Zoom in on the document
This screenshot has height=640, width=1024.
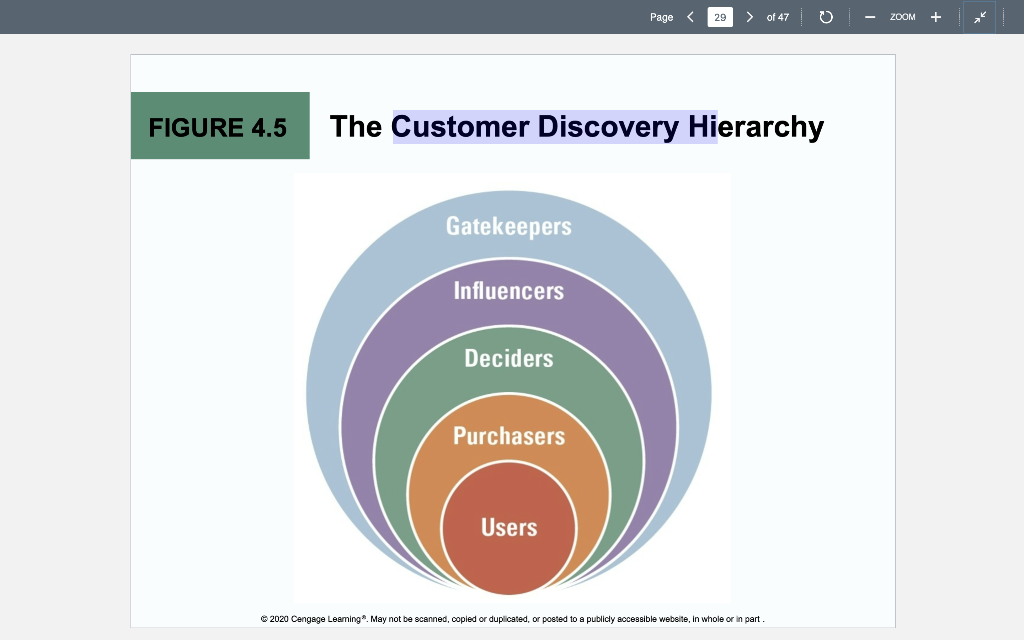pyautogui.click(x=935, y=16)
